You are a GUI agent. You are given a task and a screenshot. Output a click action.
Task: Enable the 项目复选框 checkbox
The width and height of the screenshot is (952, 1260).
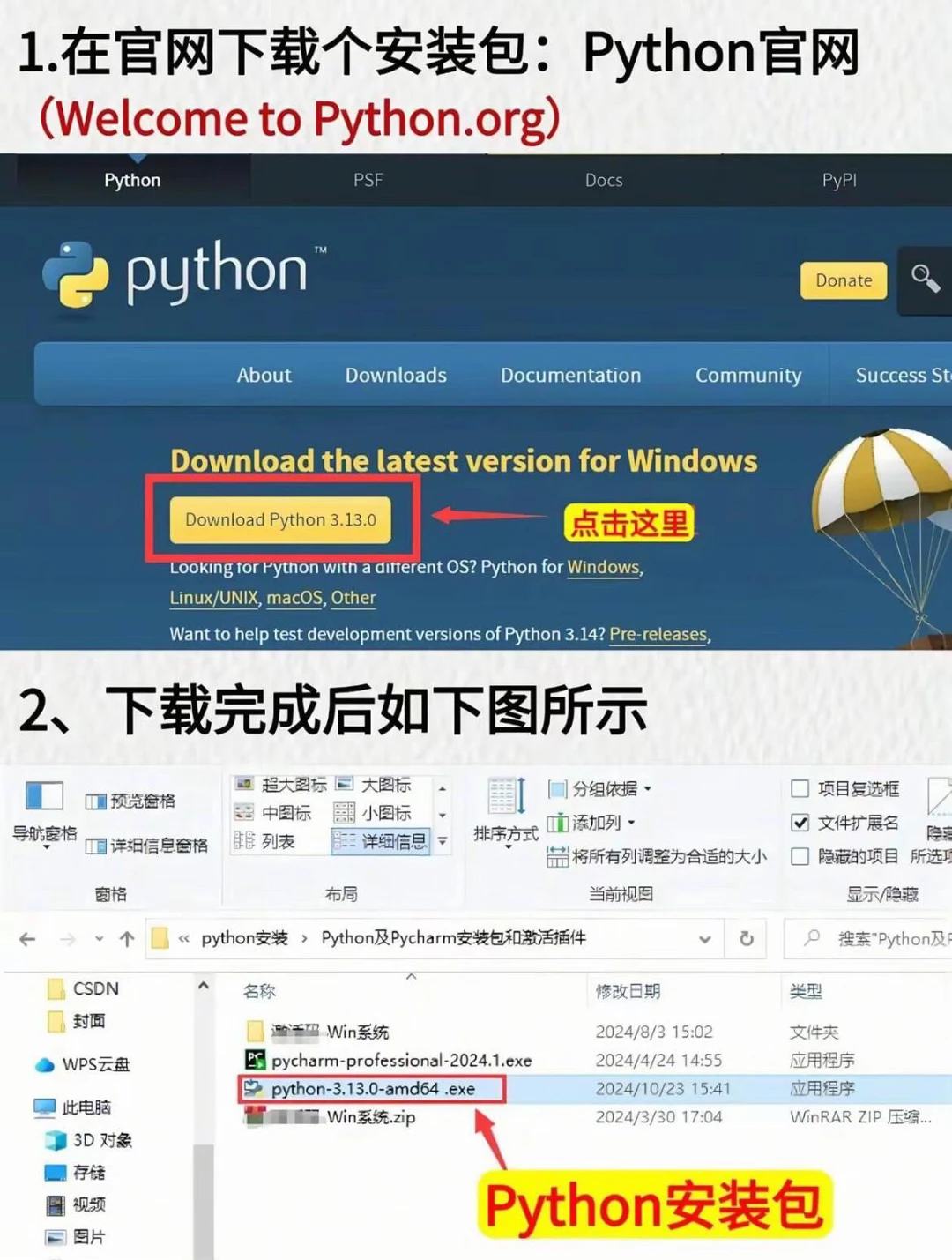point(800,789)
